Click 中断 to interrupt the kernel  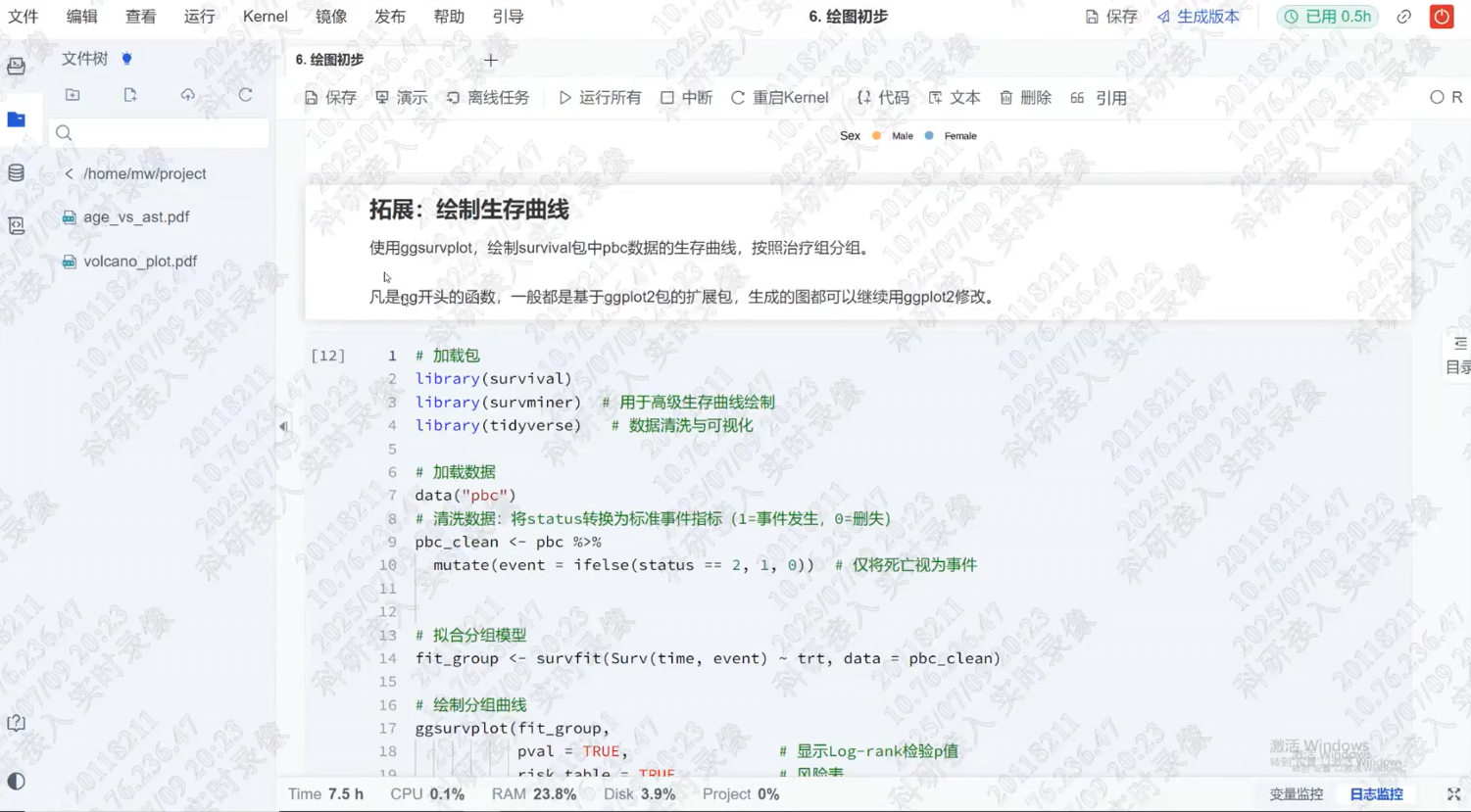point(686,98)
